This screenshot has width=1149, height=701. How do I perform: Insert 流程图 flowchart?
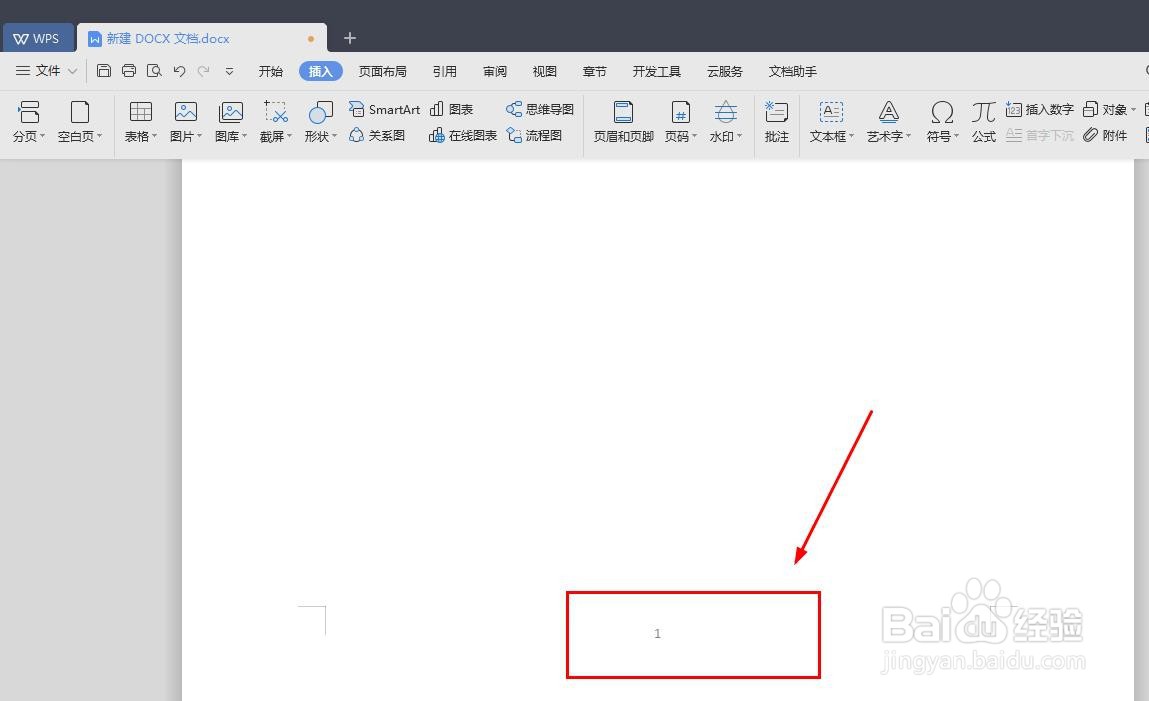pos(534,136)
